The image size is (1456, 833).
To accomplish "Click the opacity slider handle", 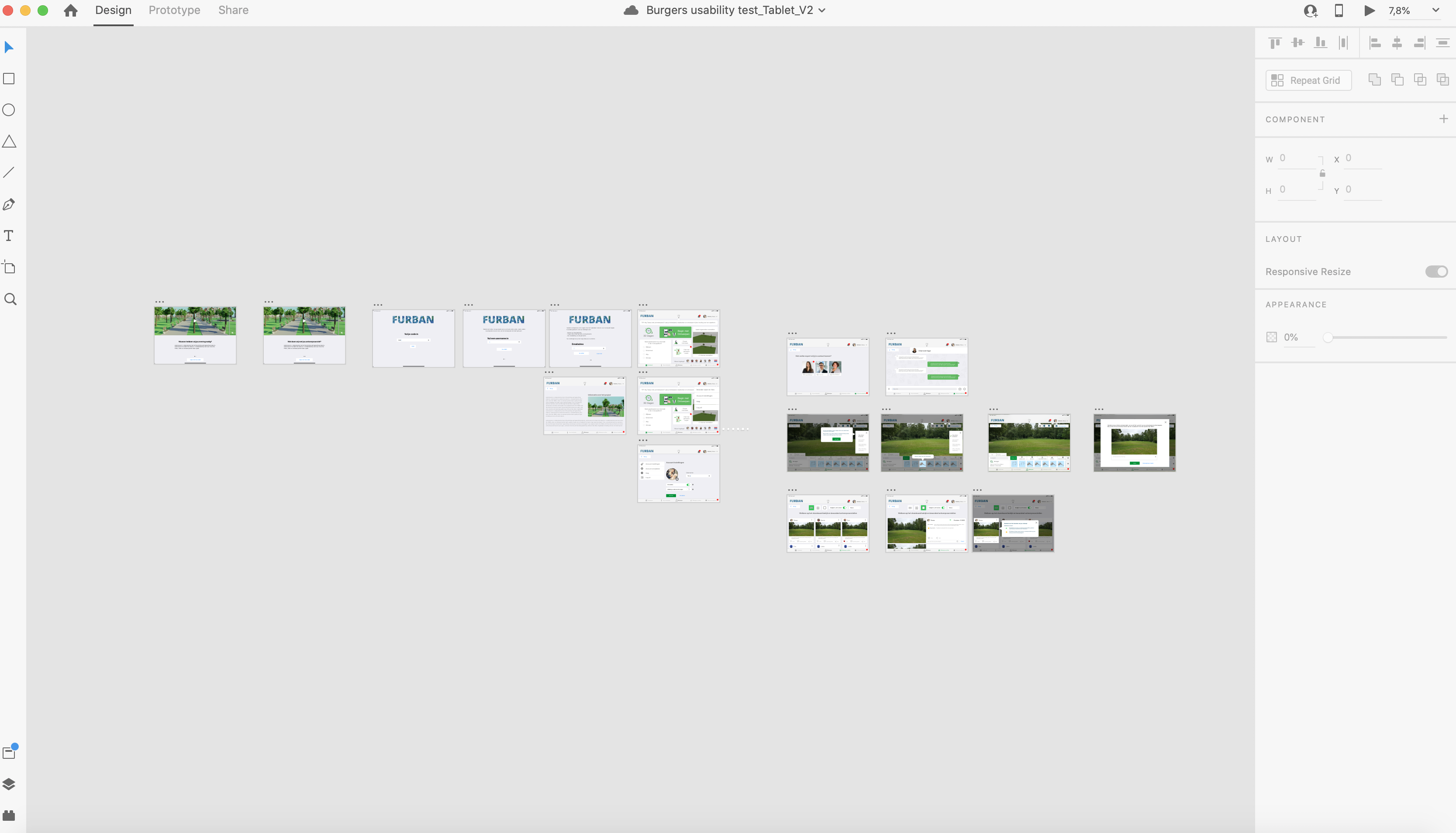I will click(x=1328, y=337).
